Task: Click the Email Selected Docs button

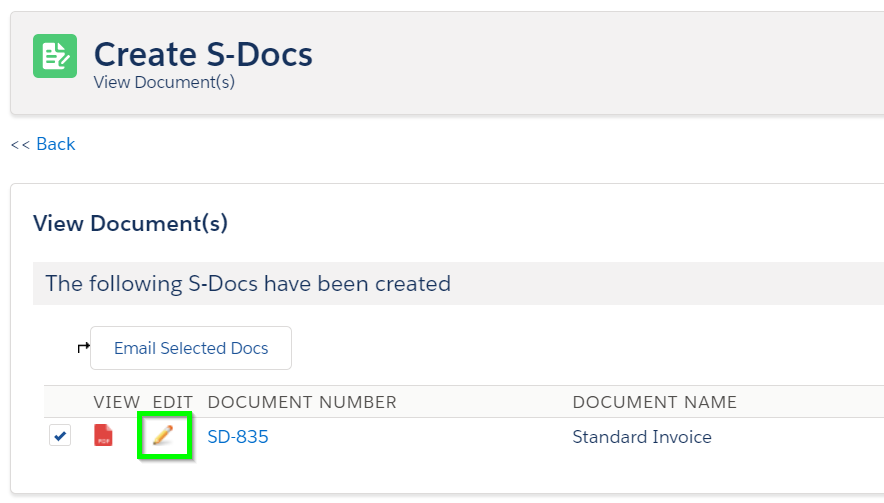Action: point(191,348)
